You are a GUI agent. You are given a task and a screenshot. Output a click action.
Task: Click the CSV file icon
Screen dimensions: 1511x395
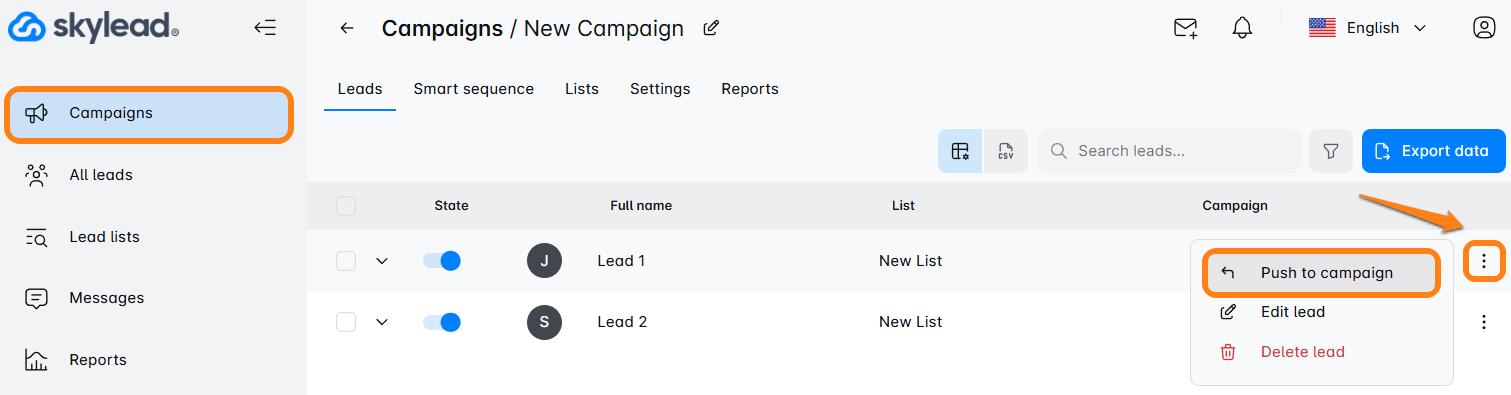pos(1005,151)
